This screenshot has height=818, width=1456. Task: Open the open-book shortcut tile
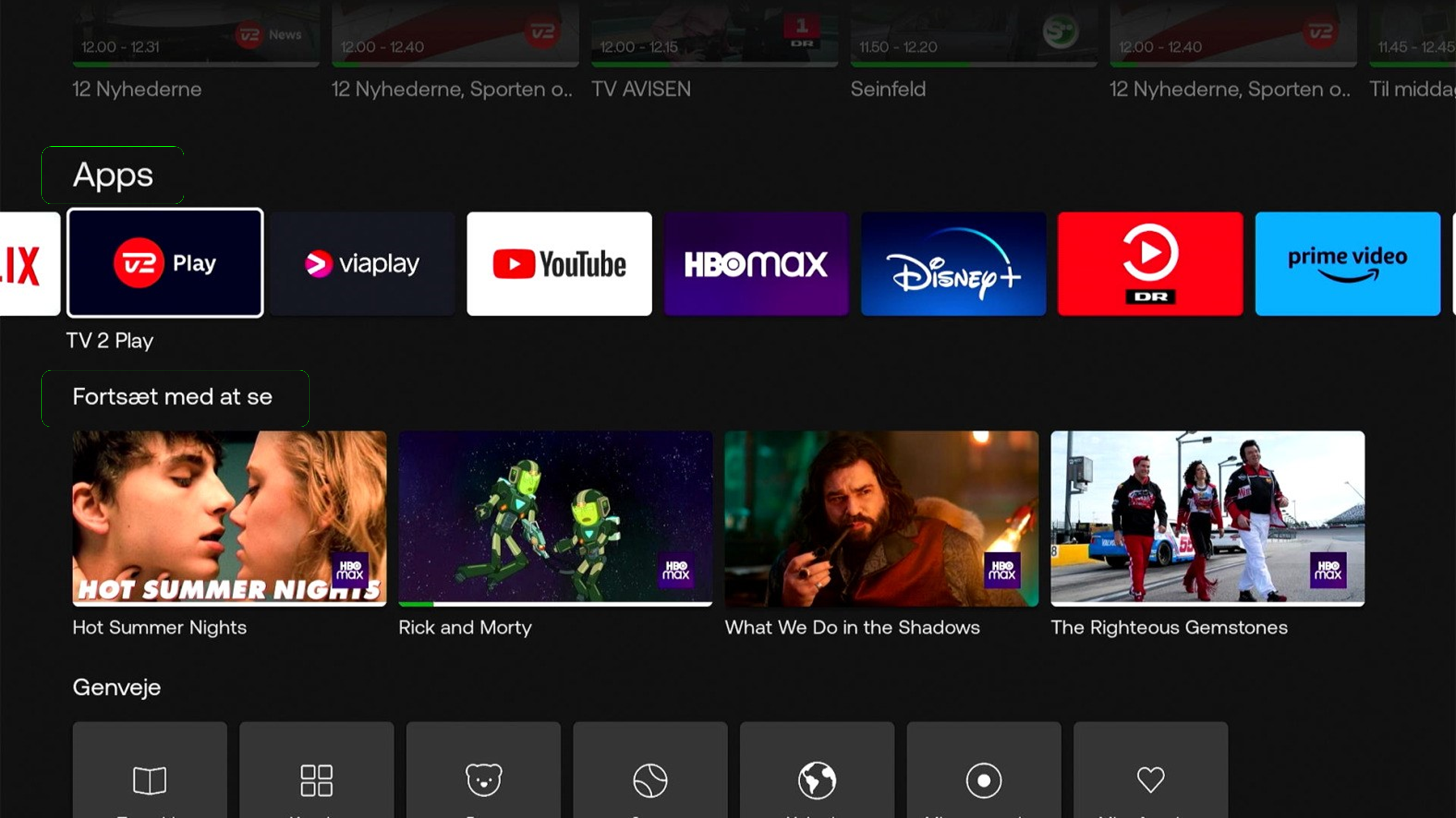click(150, 769)
